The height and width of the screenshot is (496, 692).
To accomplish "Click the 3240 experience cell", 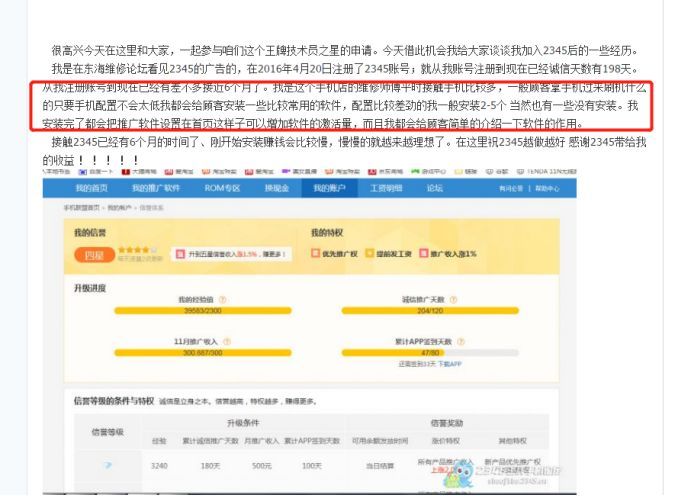I will pyautogui.click(x=159, y=466).
